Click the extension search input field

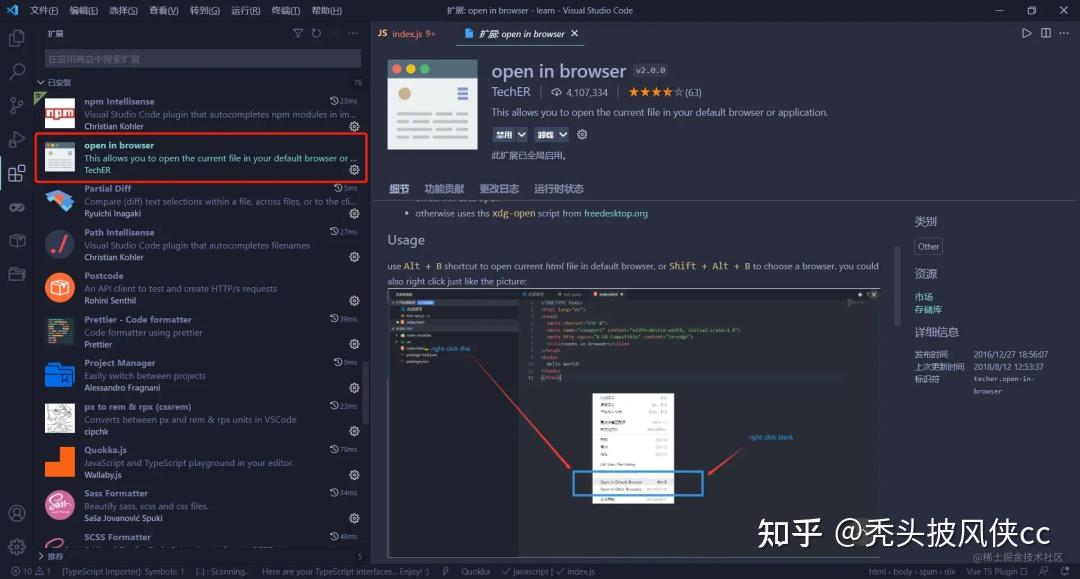coord(202,59)
